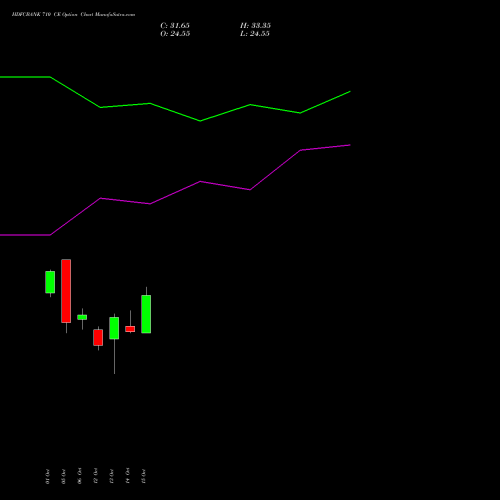
Task: Select the open value O: 24.55
Action: [175, 34]
